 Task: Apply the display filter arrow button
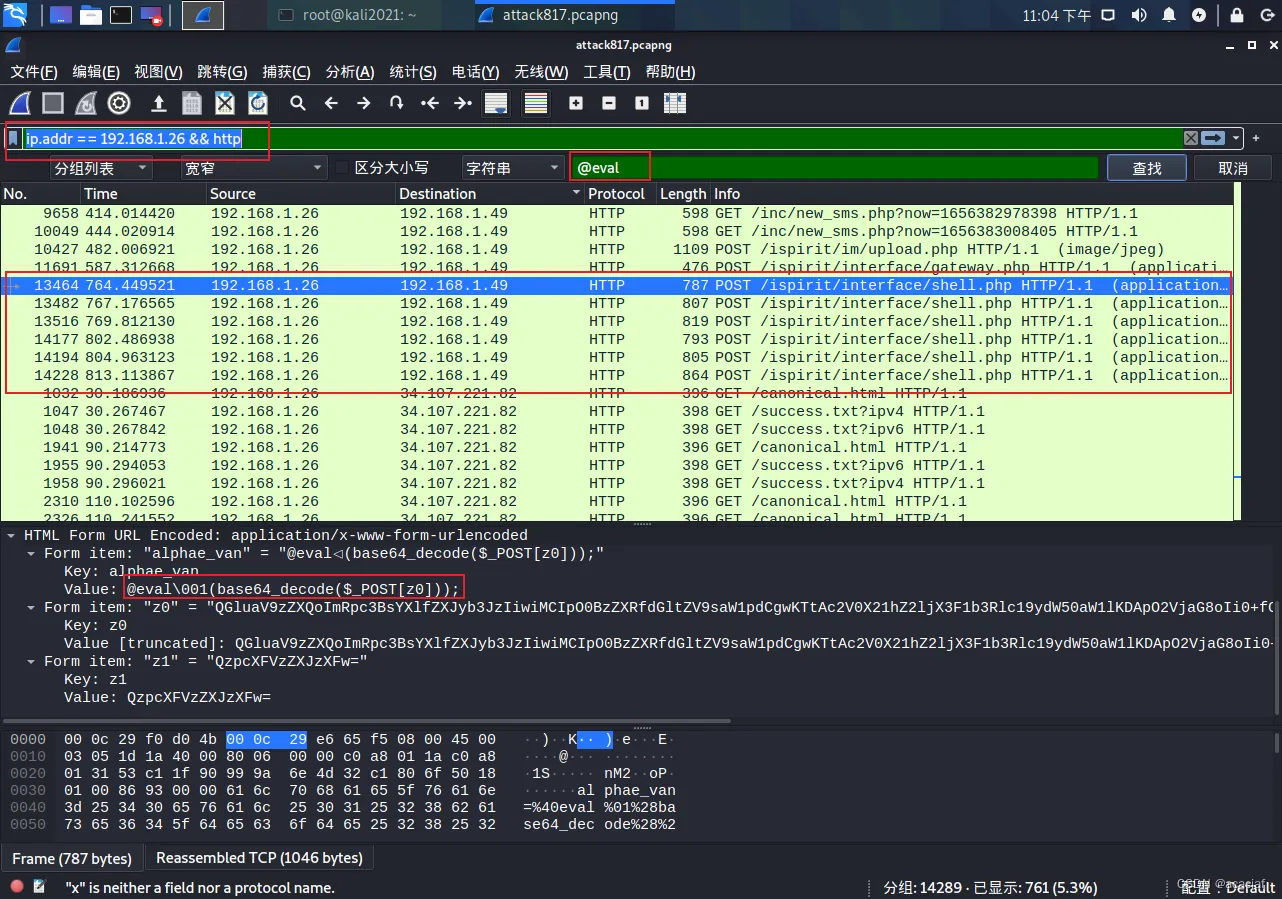tap(1214, 138)
